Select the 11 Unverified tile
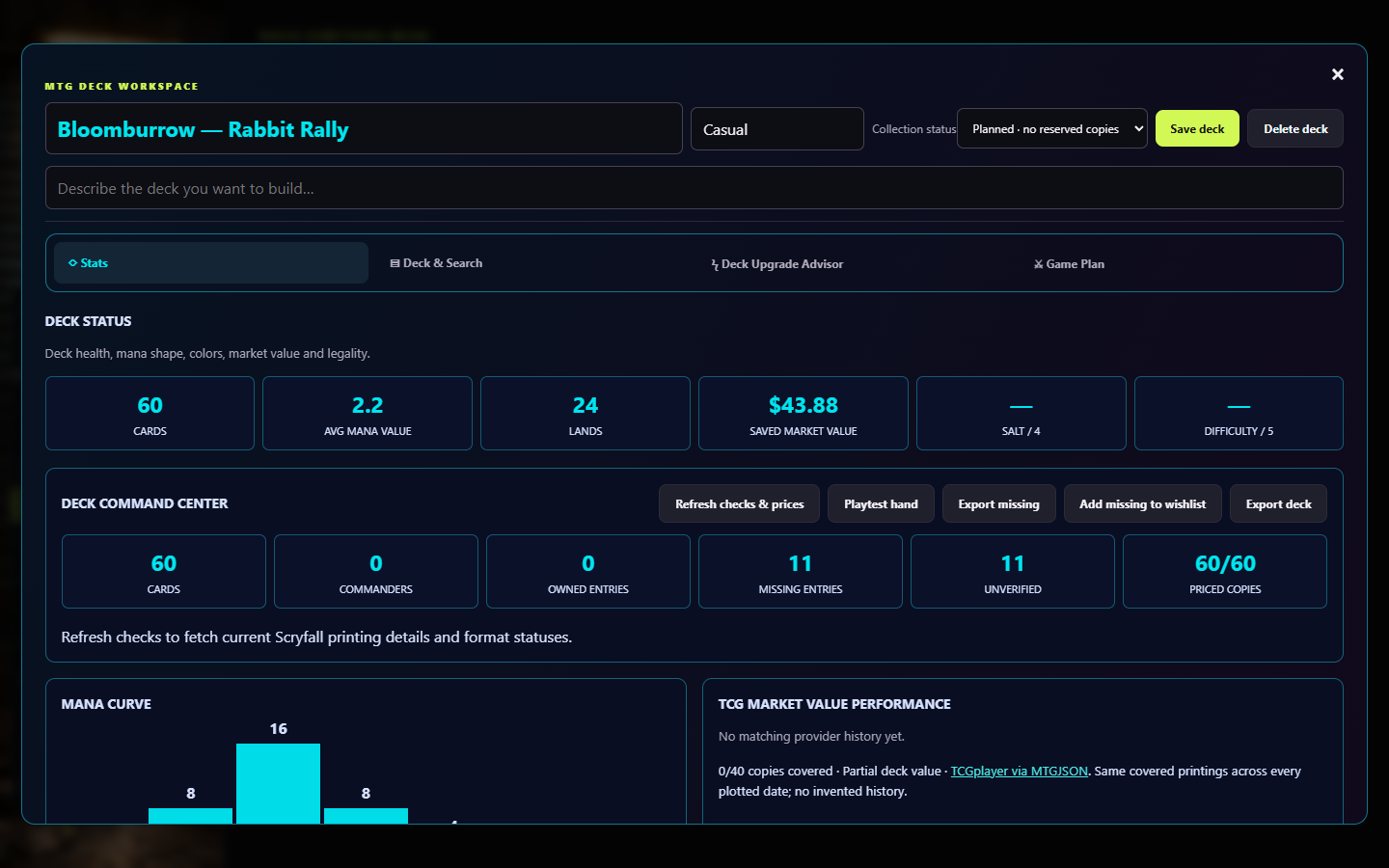This screenshot has height=868, width=1389. [x=1013, y=572]
